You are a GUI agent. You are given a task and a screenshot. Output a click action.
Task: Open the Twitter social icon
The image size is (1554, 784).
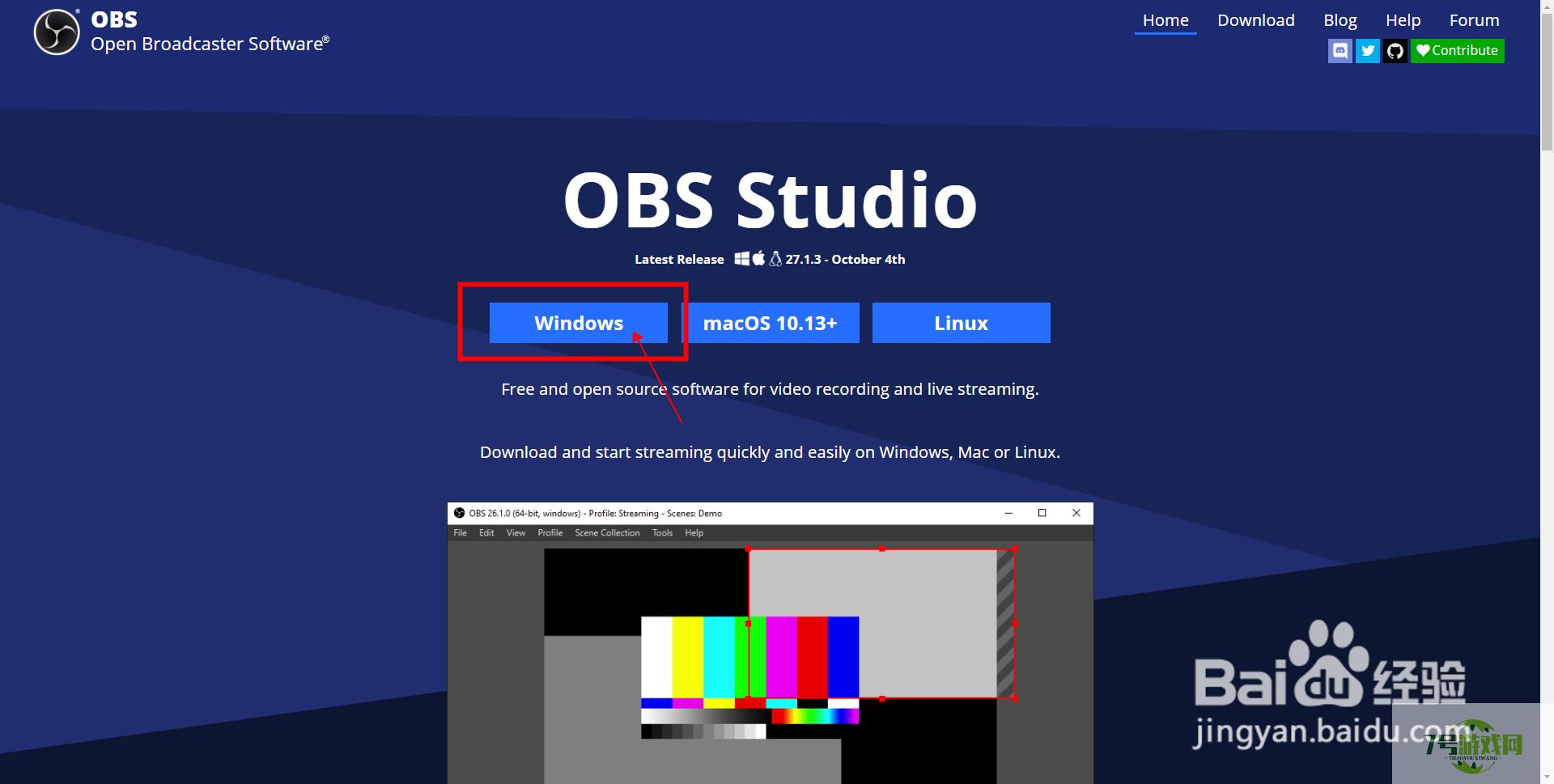(x=1368, y=51)
